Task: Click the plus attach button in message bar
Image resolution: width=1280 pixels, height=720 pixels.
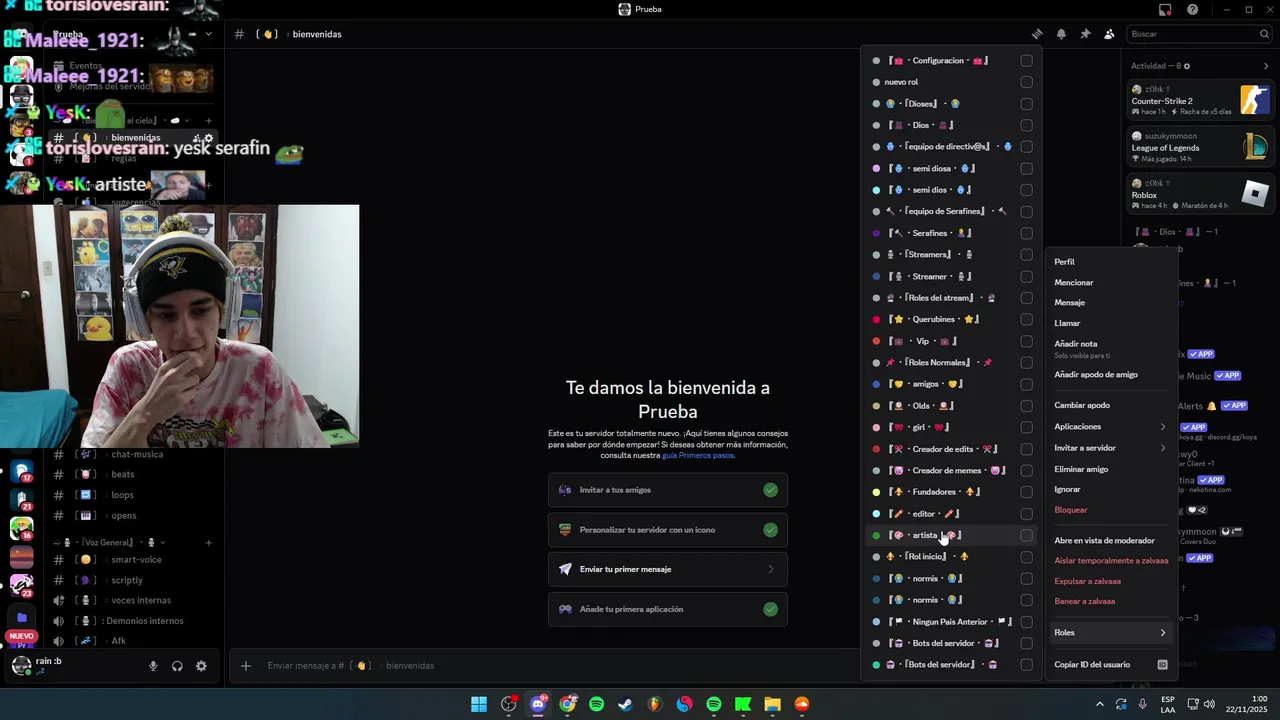Action: [246, 666]
